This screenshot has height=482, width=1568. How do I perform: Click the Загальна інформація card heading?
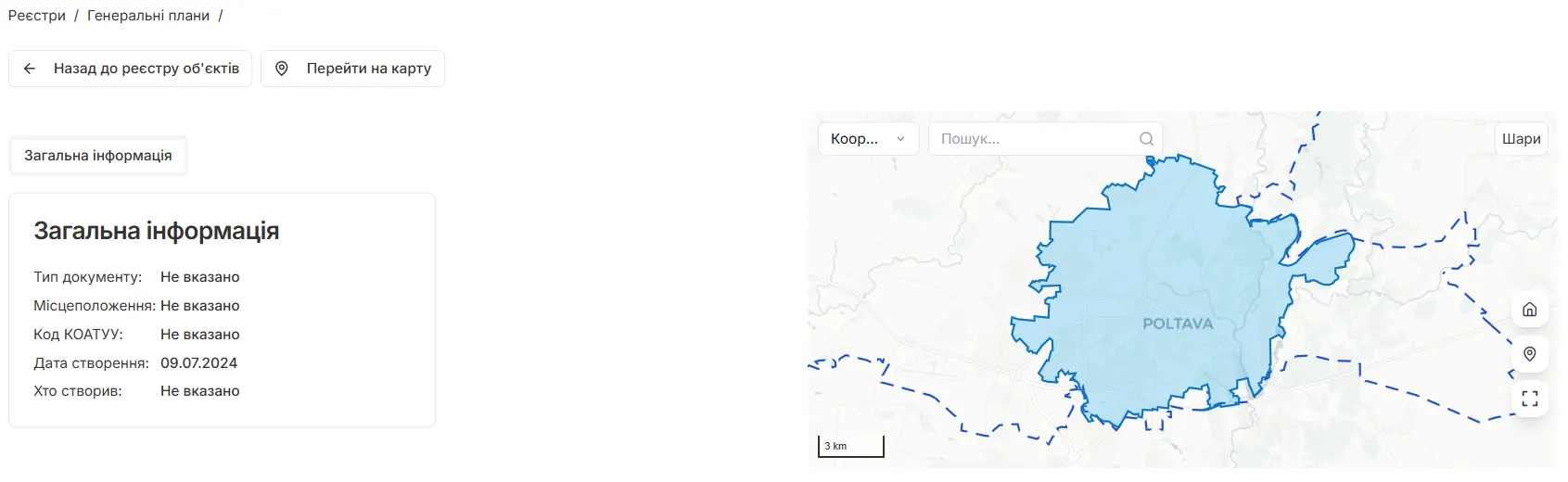pyautogui.click(x=157, y=231)
